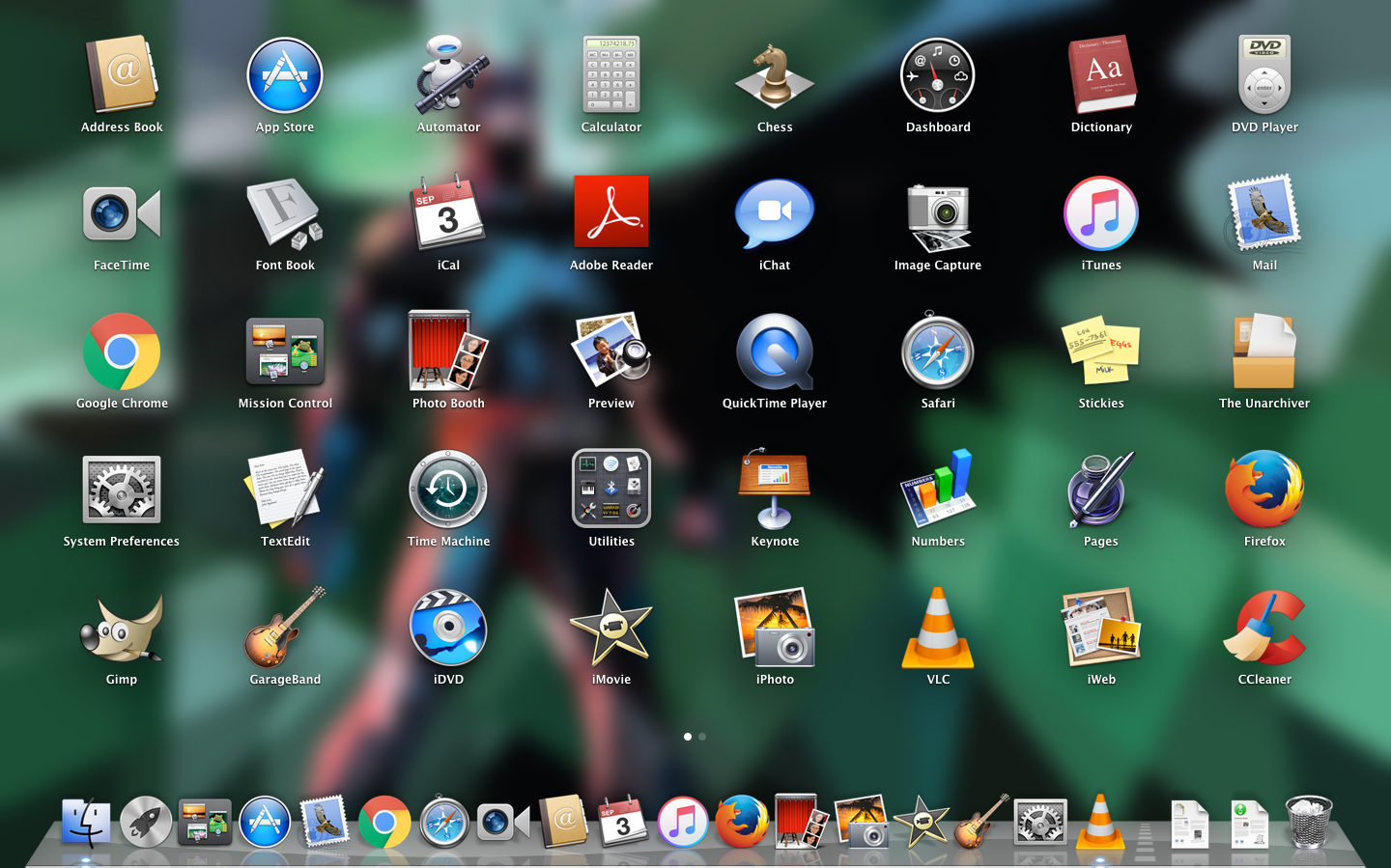Launch the Gimp image editor
Image resolution: width=1391 pixels, height=868 pixels.
pos(122,628)
